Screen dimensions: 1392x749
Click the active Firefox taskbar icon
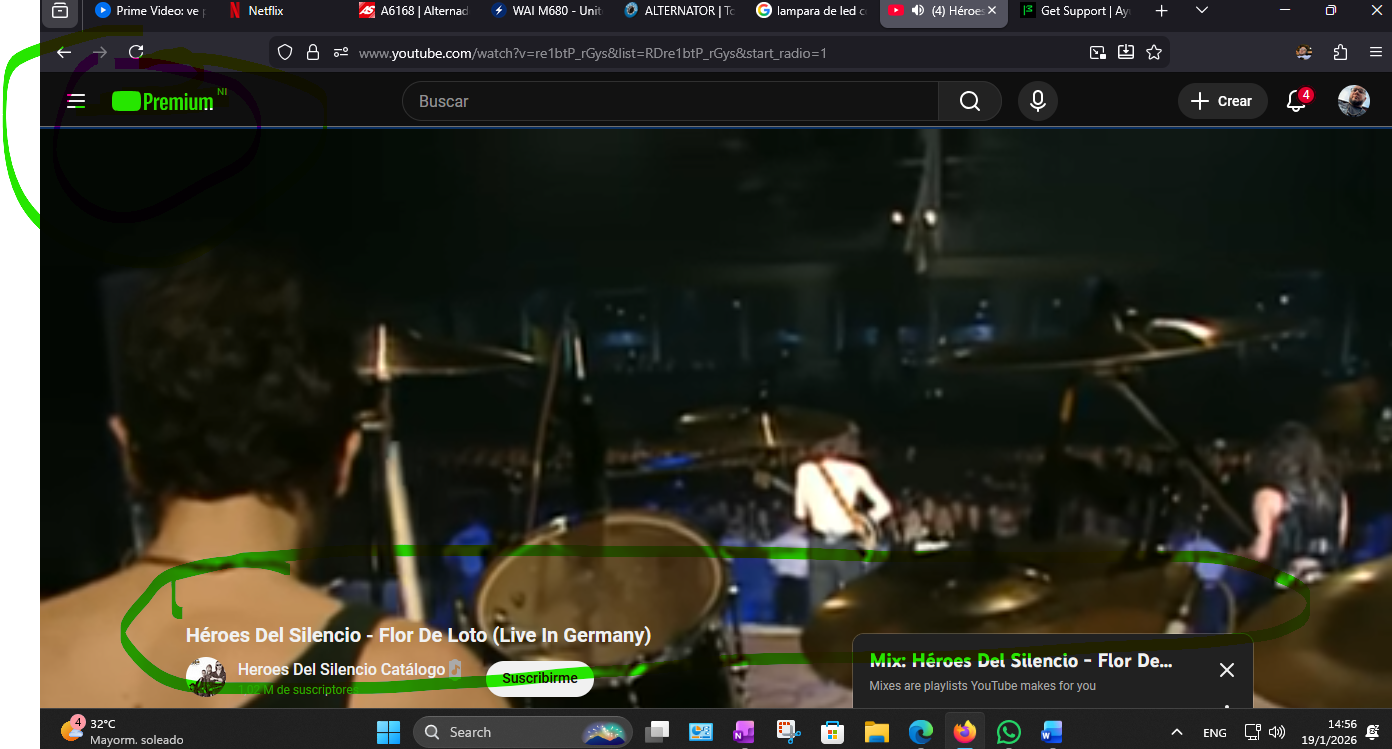(x=964, y=732)
